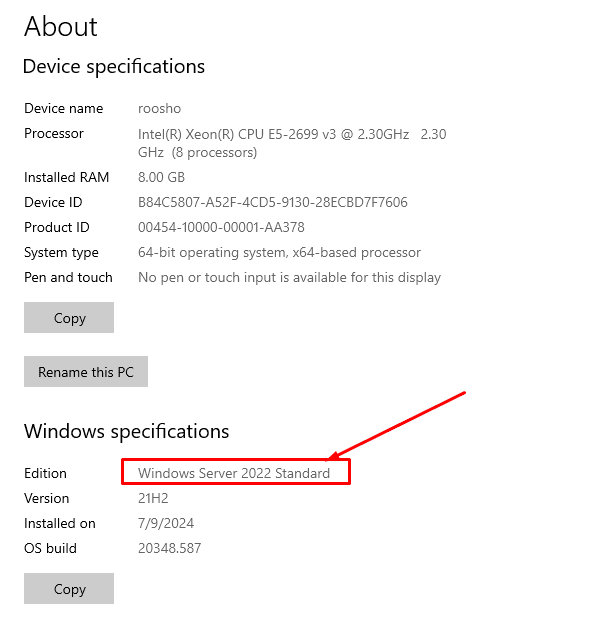Select the Windows specifications heading
614x618 pixels.
[x=126, y=432]
